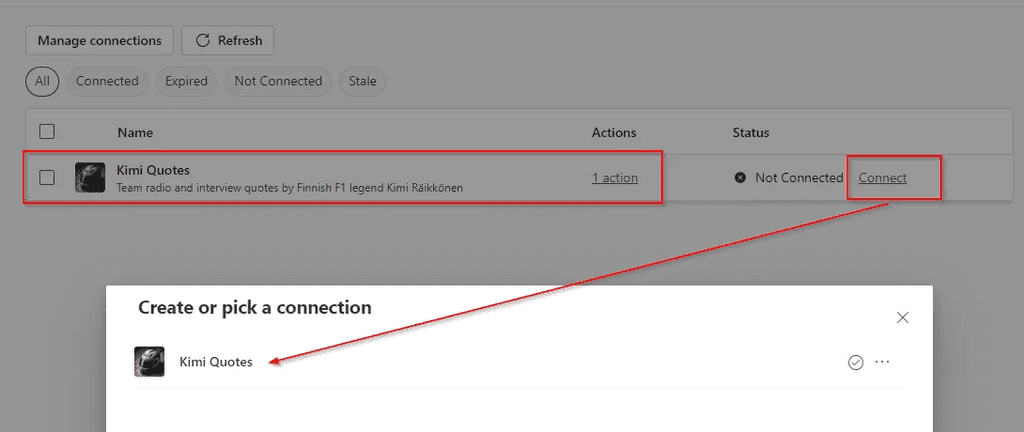
Task: Click the checkmark circle icon in dialog
Action: tap(856, 362)
